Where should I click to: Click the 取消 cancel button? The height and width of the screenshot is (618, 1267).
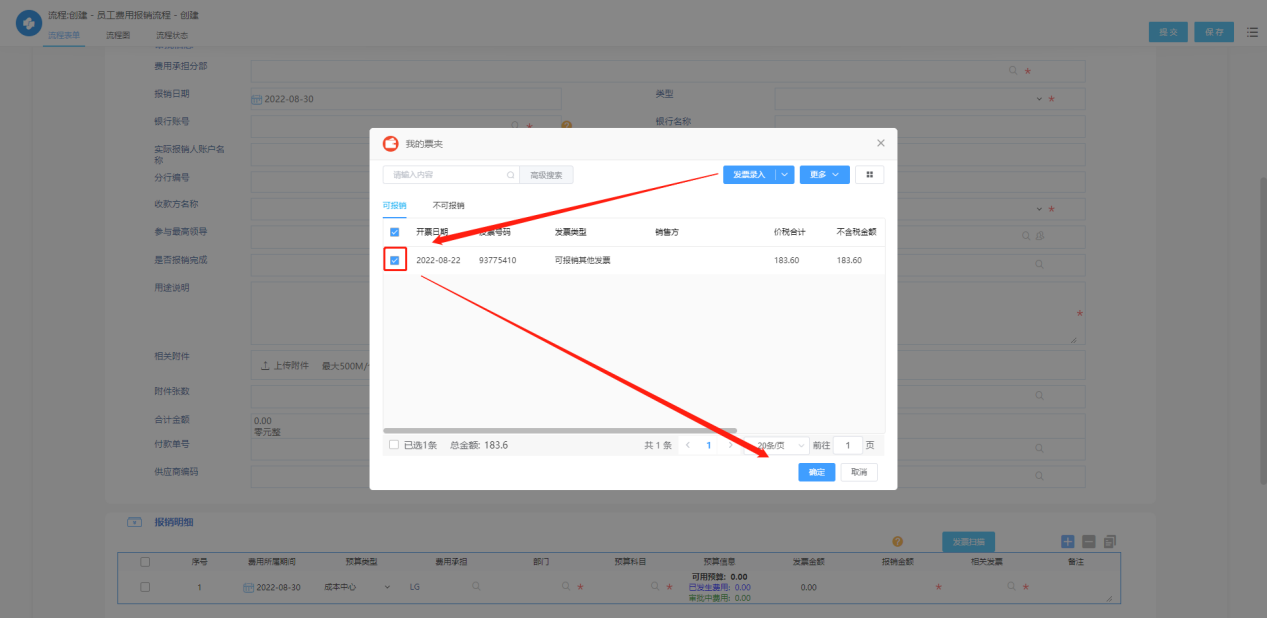(859, 472)
